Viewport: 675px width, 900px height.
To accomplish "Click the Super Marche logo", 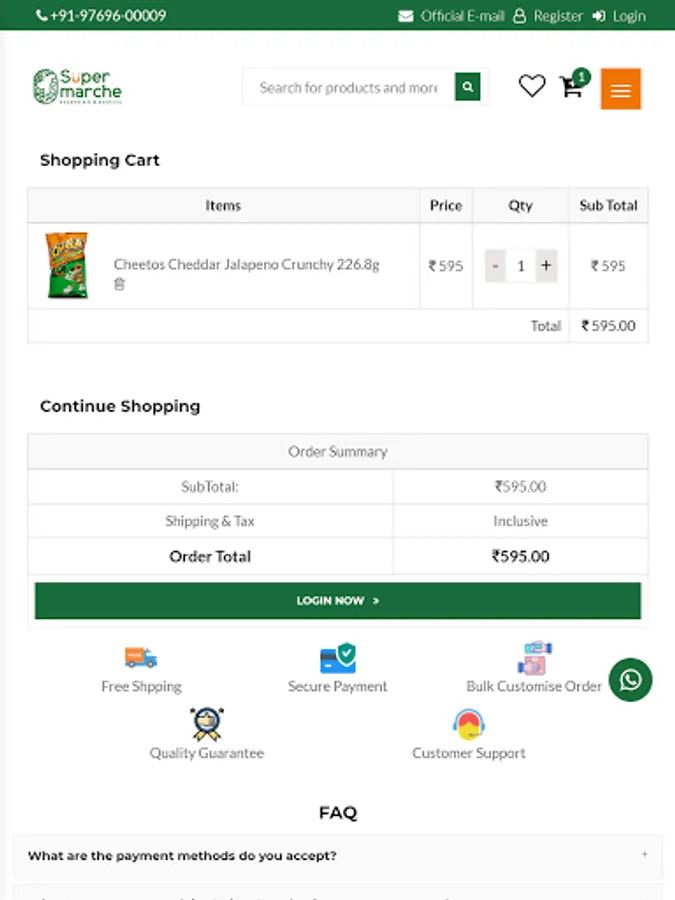I will pyautogui.click(x=77, y=87).
